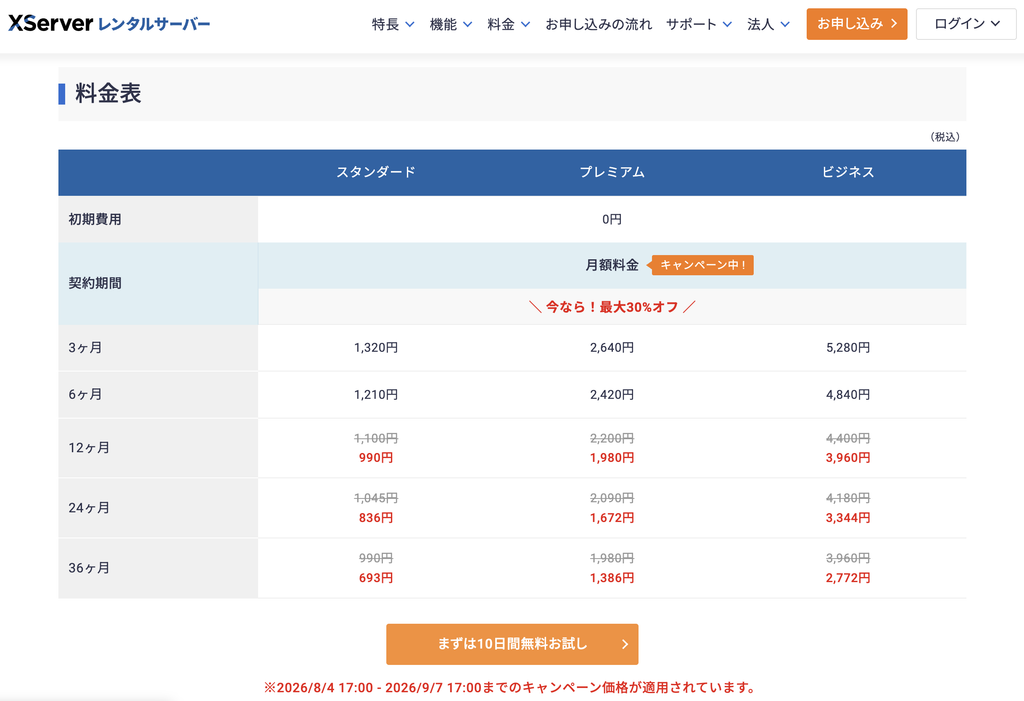
Task: Go to お申し込みの流れ page
Action: click(598, 24)
